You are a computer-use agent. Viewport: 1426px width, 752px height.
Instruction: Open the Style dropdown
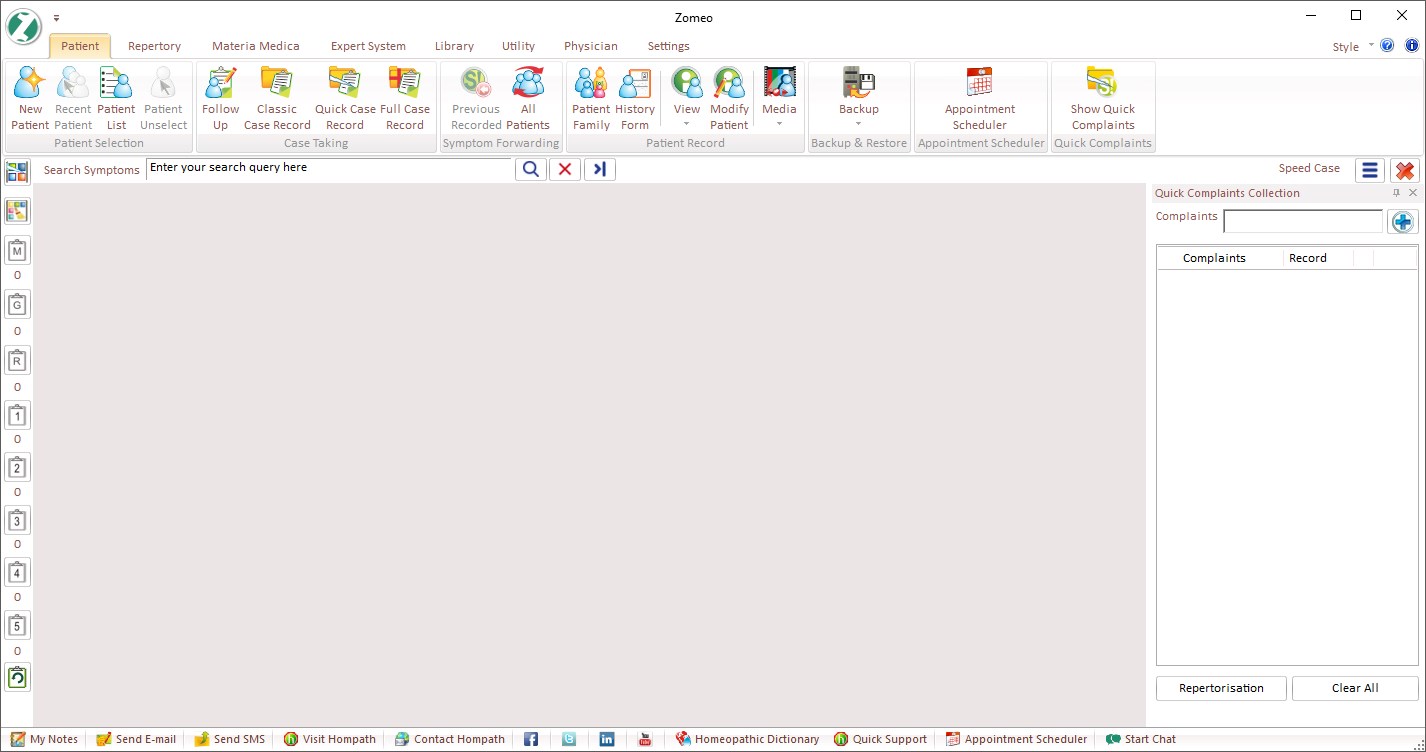coord(1353,47)
